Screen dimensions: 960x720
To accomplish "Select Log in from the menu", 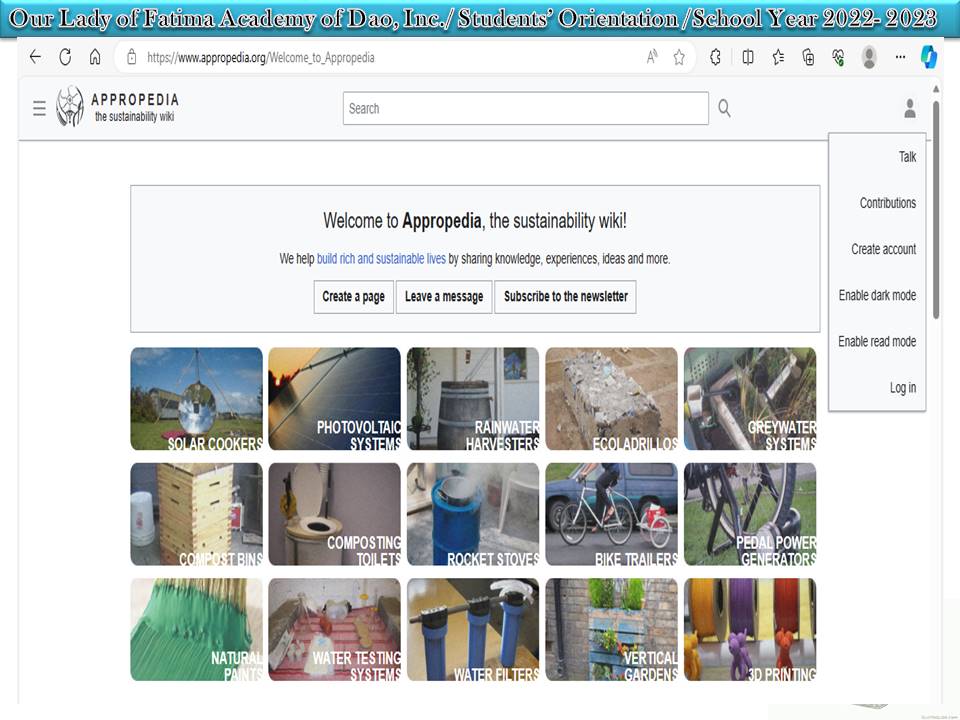I will point(902,388).
